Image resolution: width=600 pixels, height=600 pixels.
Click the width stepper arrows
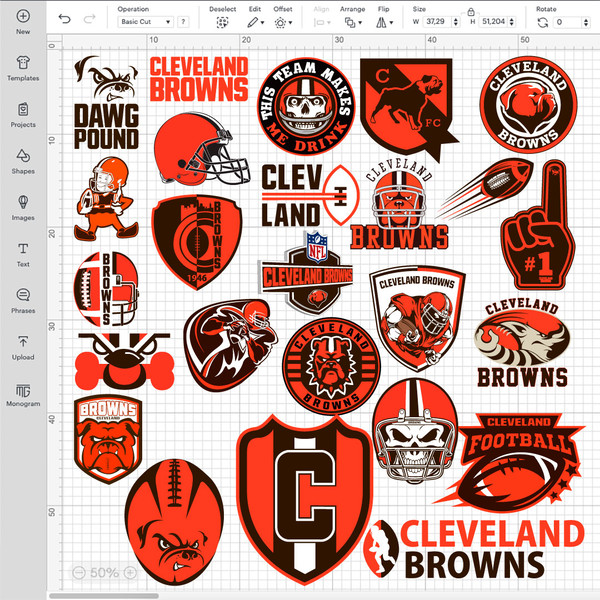[x=455, y=22]
